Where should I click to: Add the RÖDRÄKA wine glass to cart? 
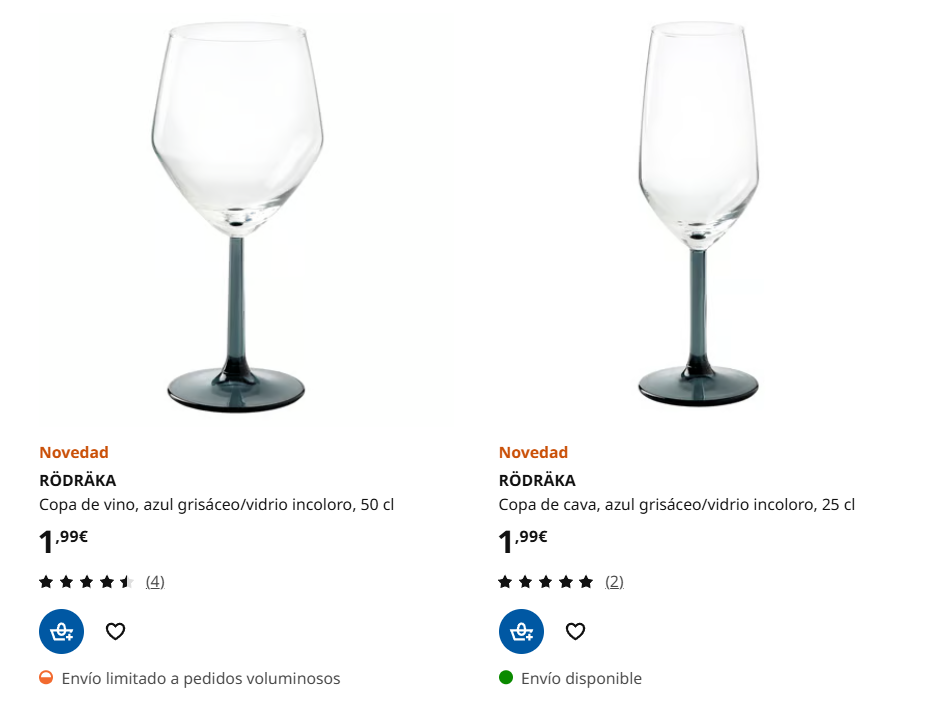[62, 631]
